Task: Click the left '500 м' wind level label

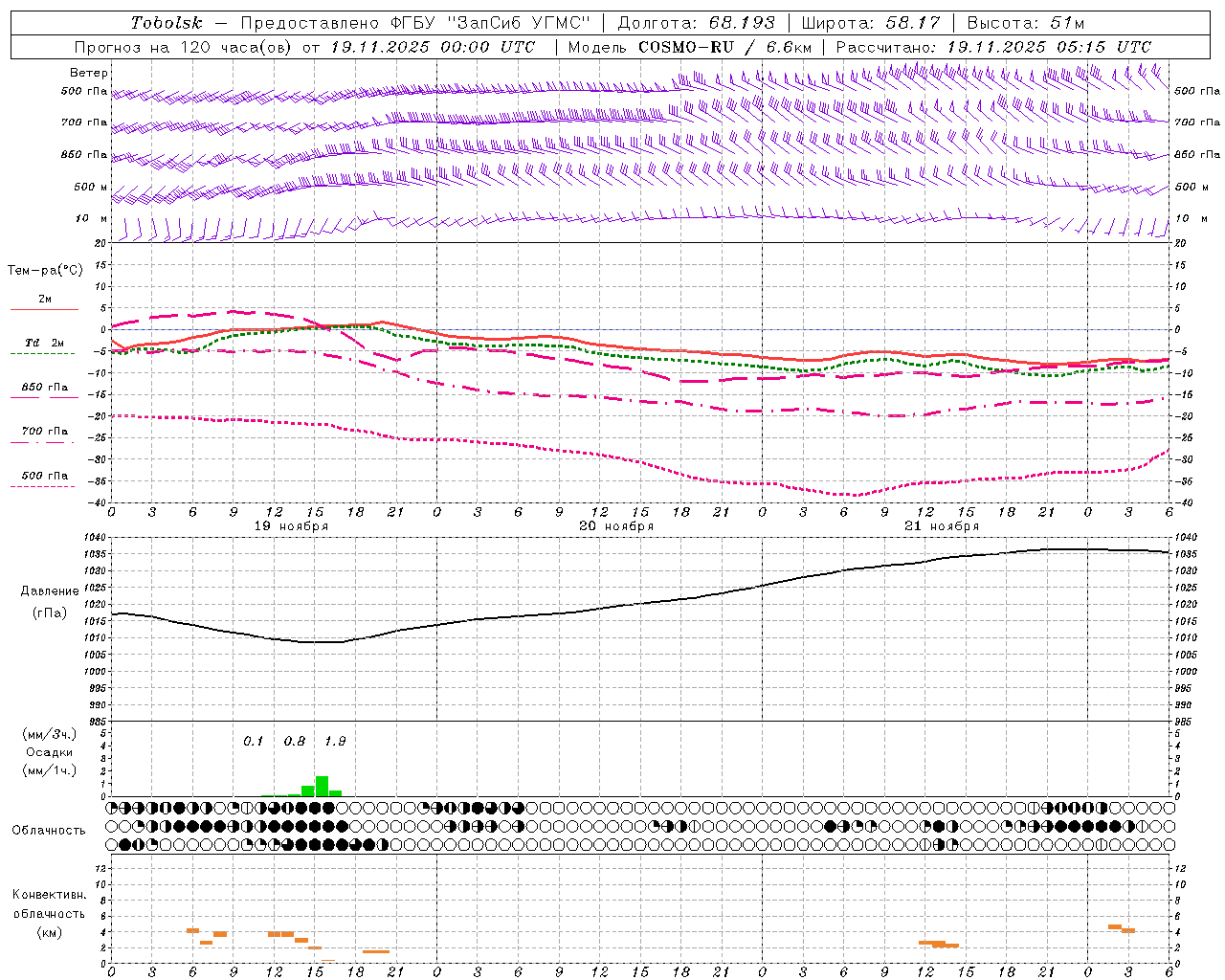Action: click(x=91, y=187)
